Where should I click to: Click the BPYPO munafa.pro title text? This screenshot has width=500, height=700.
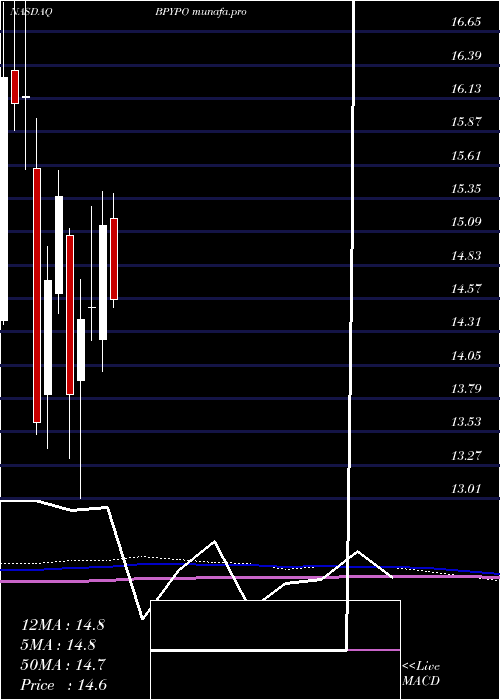tap(201, 12)
